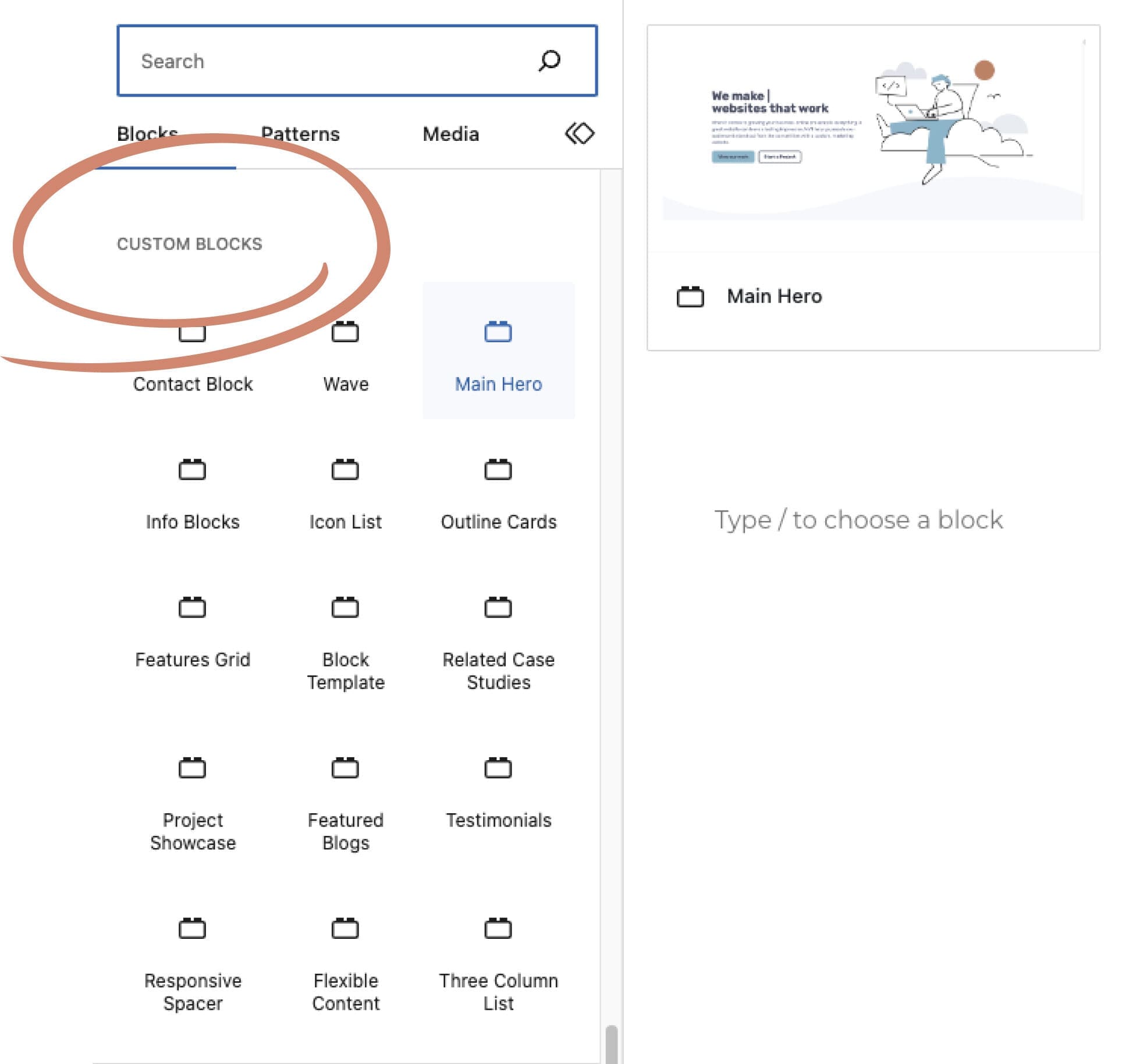Insert the Testimonials block icon
The width and height of the screenshot is (1143, 1064).
tap(498, 768)
